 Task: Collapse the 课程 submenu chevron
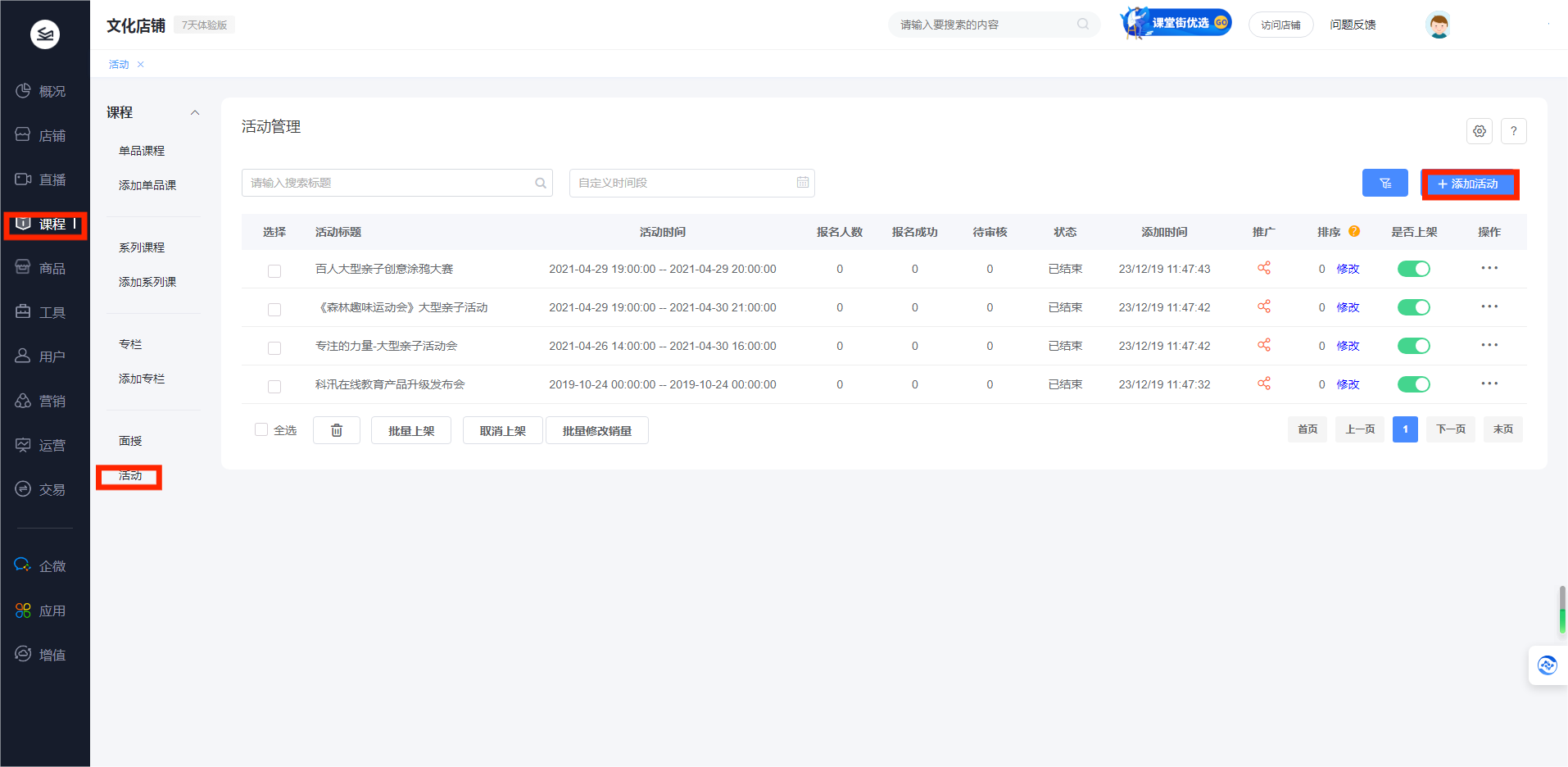click(195, 112)
